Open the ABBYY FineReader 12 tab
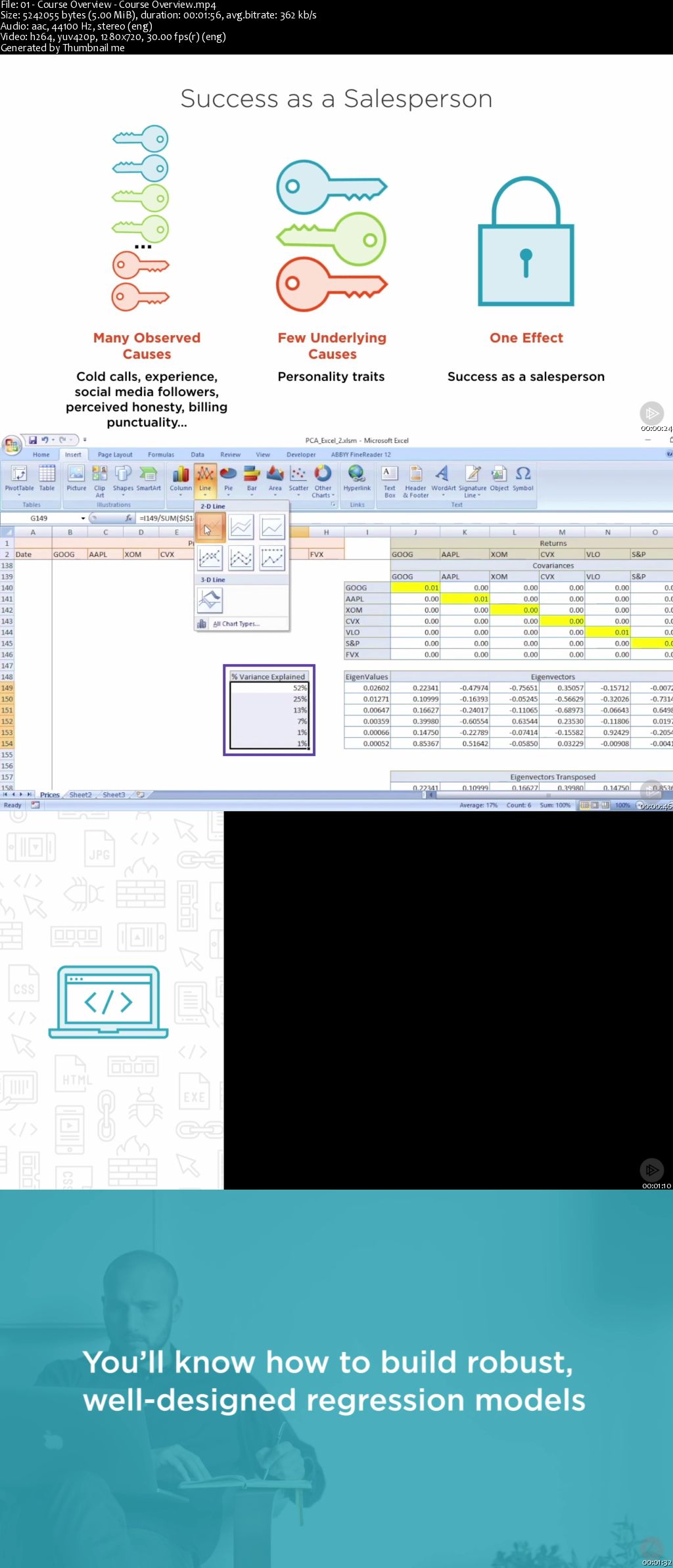Screen dimensions: 673x1568 pos(361,455)
